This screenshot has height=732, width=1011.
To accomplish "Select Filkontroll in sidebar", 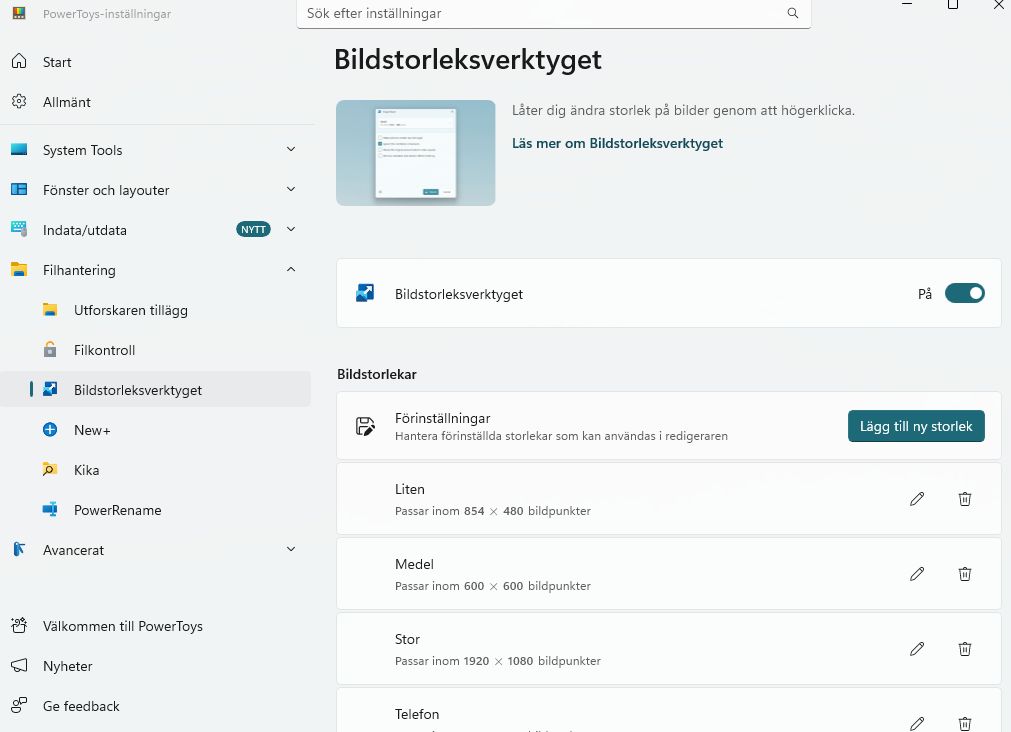I will [x=155, y=350].
